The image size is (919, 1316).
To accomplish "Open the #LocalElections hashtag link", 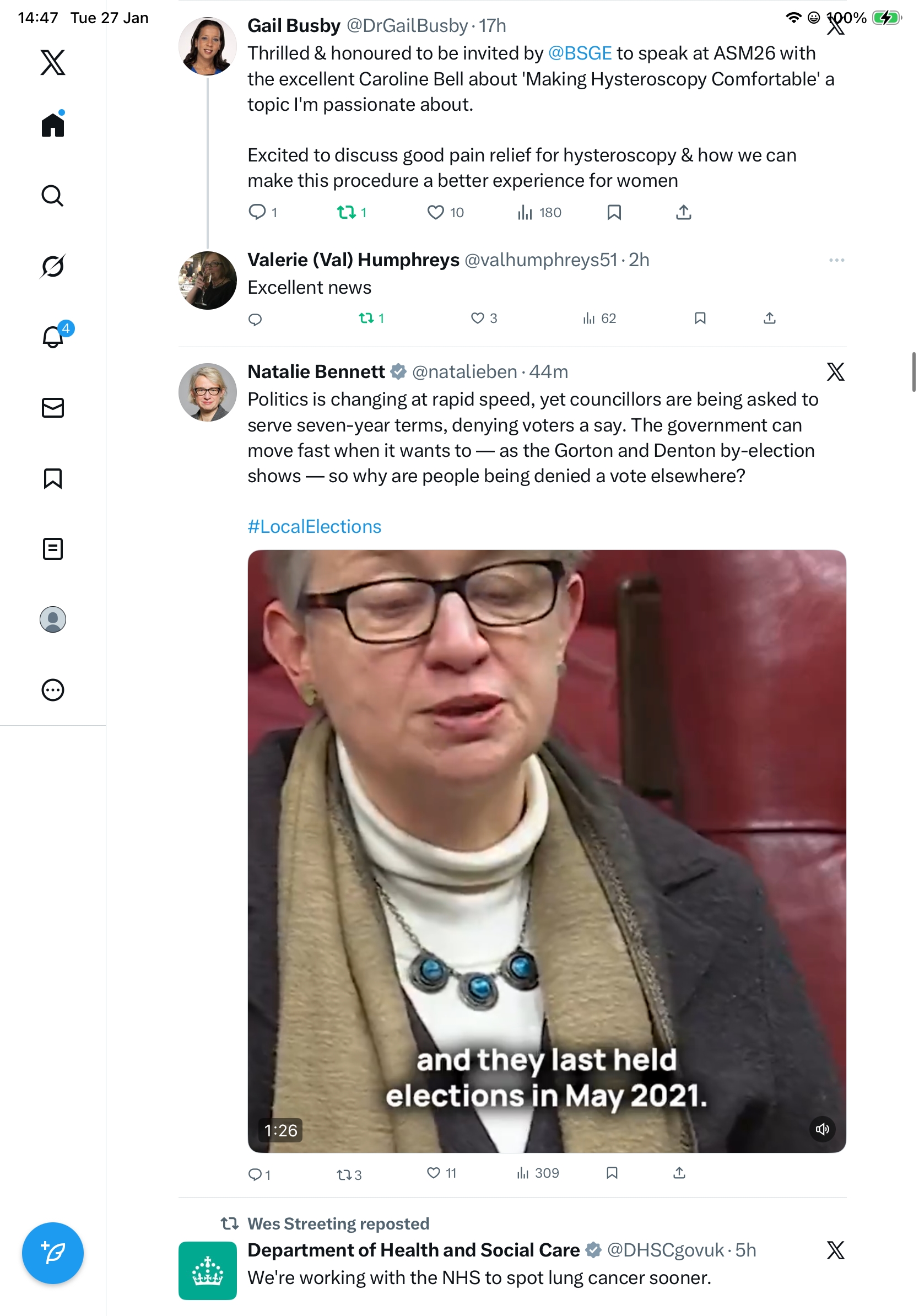I will (314, 527).
